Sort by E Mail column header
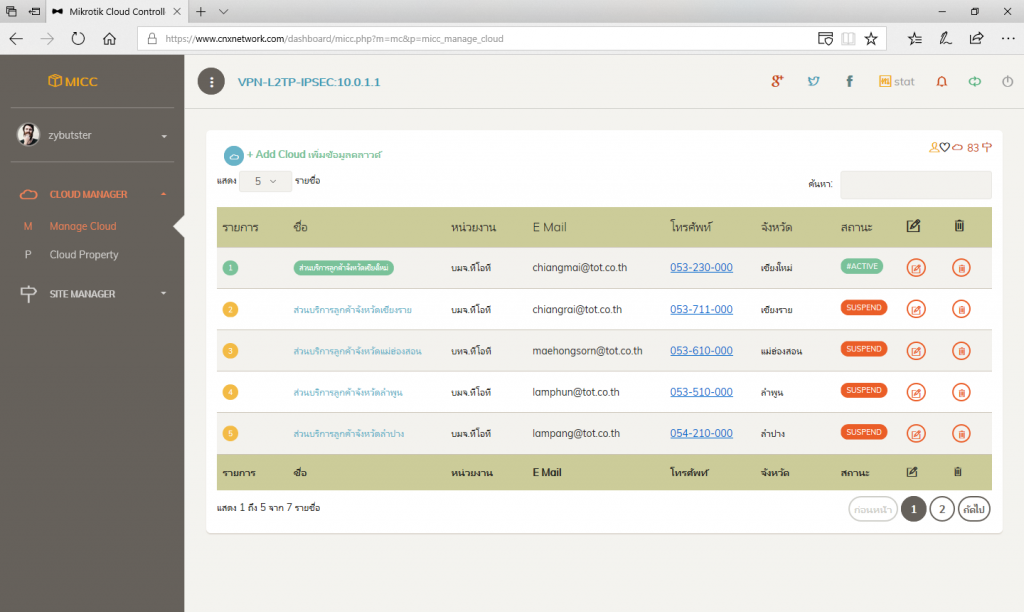 click(x=549, y=227)
